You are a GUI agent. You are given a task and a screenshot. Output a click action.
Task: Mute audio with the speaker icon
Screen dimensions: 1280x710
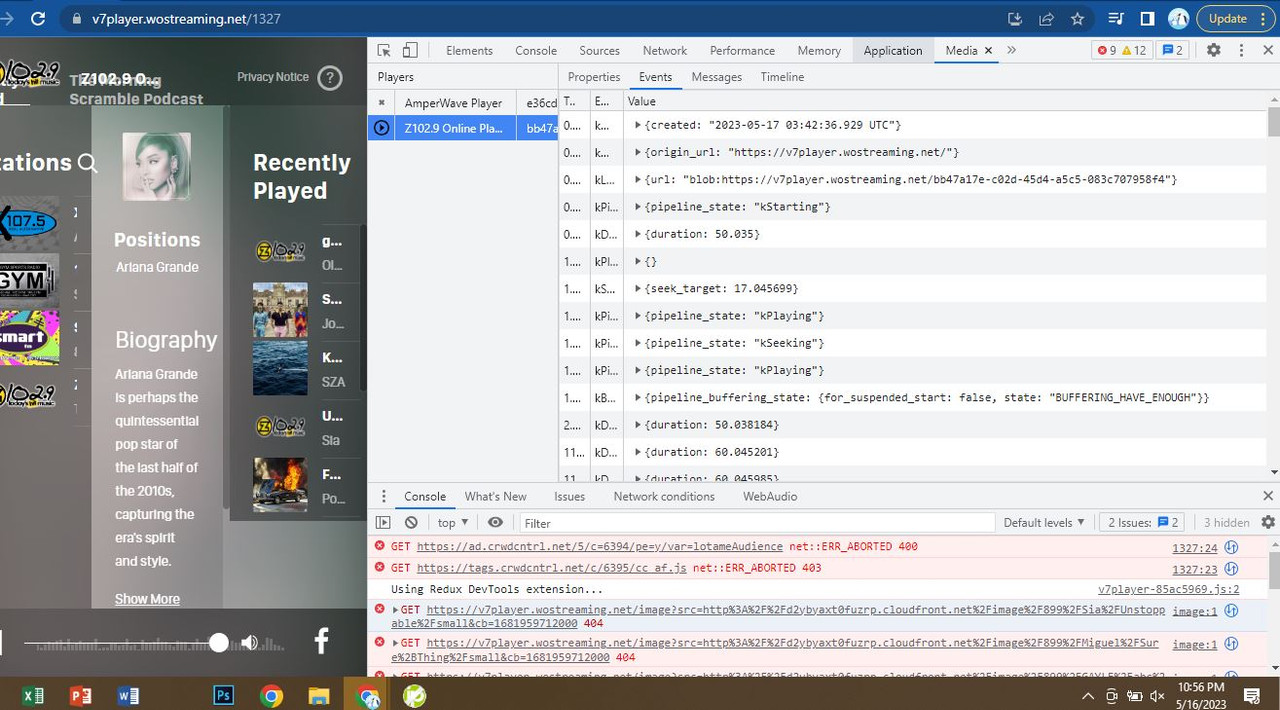click(250, 643)
